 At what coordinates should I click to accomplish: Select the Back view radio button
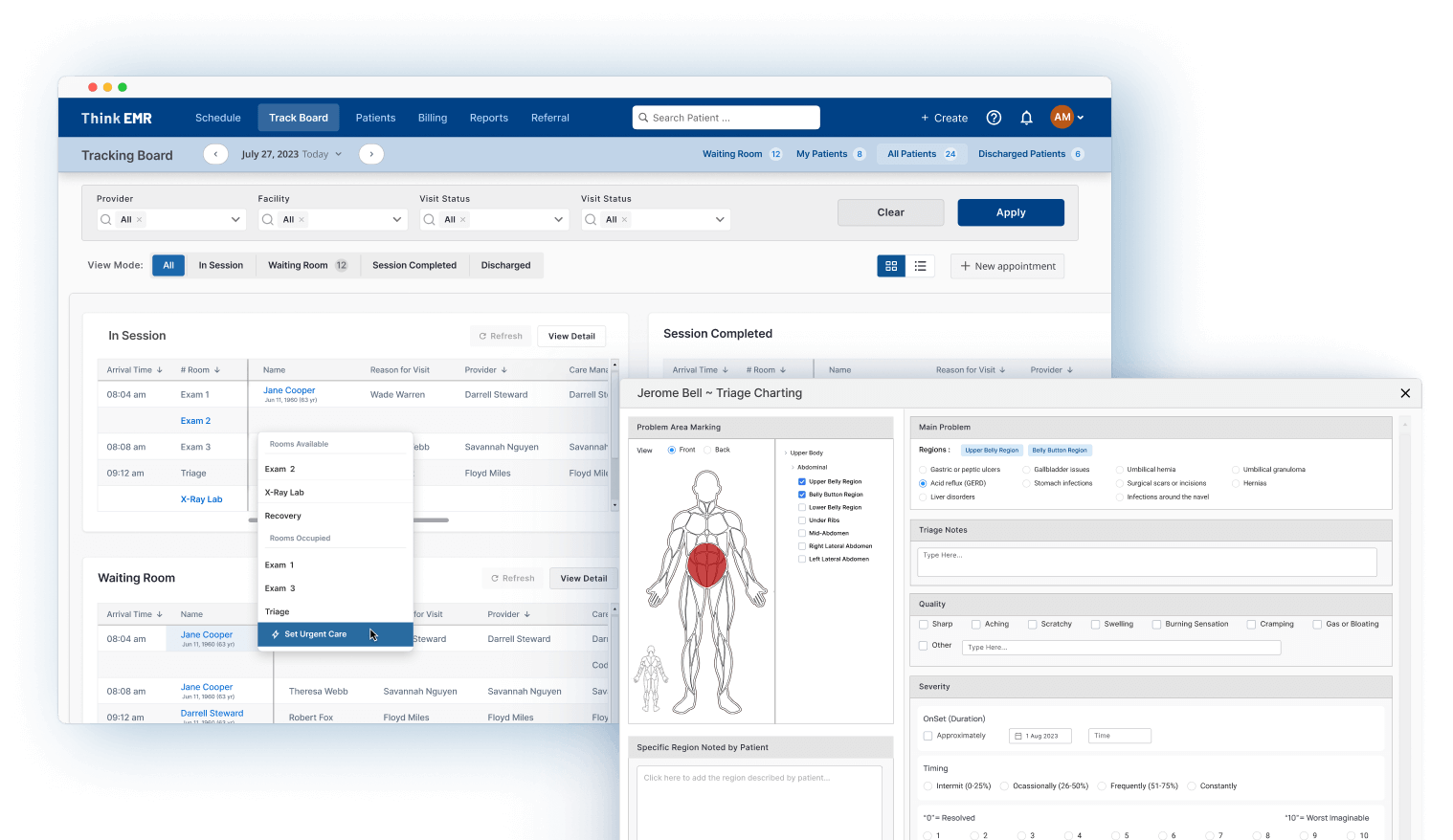coord(708,450)
